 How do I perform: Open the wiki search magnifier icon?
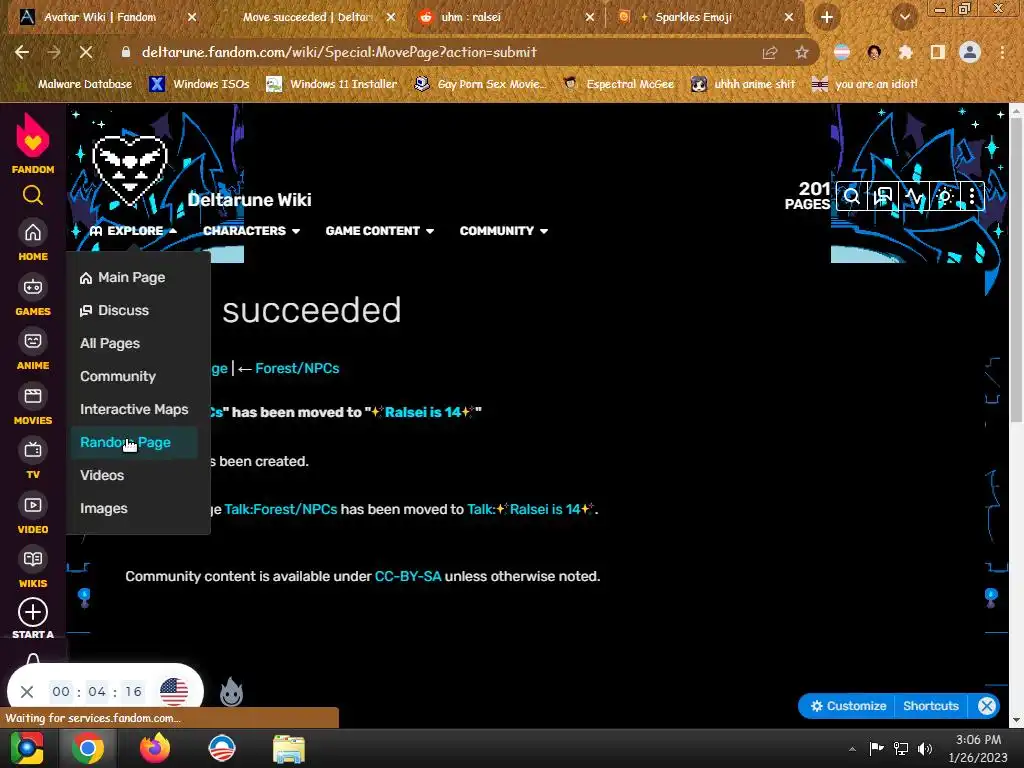click(852, 196)
